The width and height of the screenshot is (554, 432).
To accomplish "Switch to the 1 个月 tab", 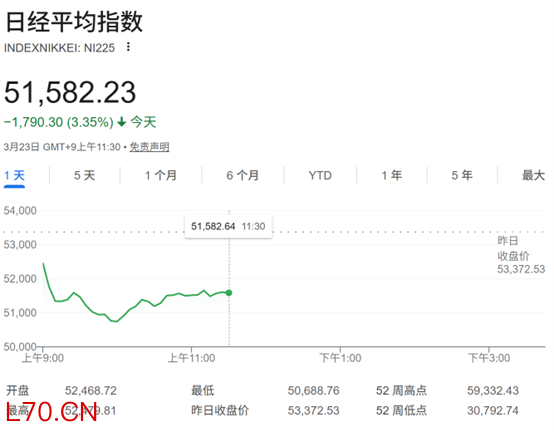I will tap(161, 175).
